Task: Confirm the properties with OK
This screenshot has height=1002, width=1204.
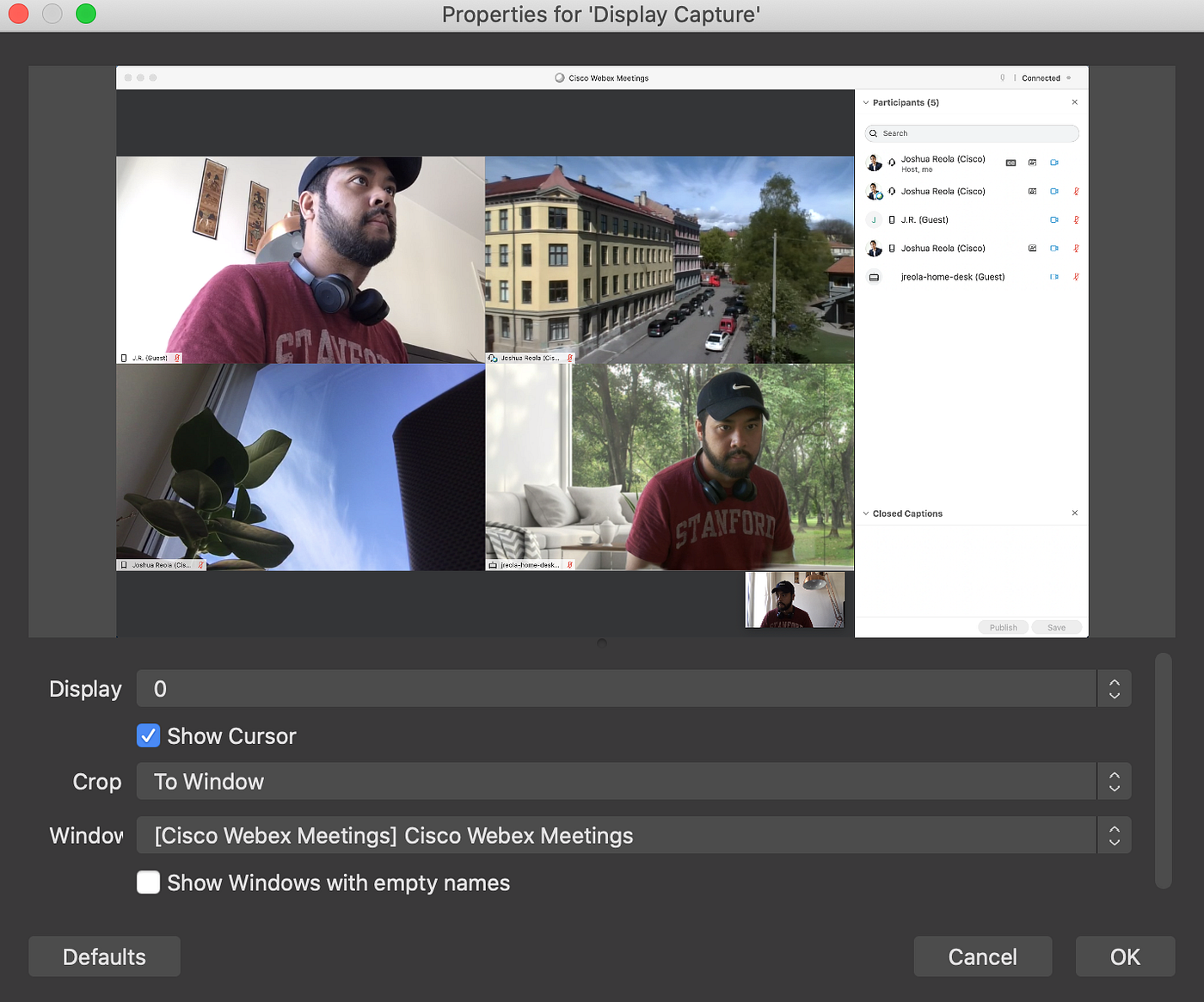Action: coord(1125,956)
